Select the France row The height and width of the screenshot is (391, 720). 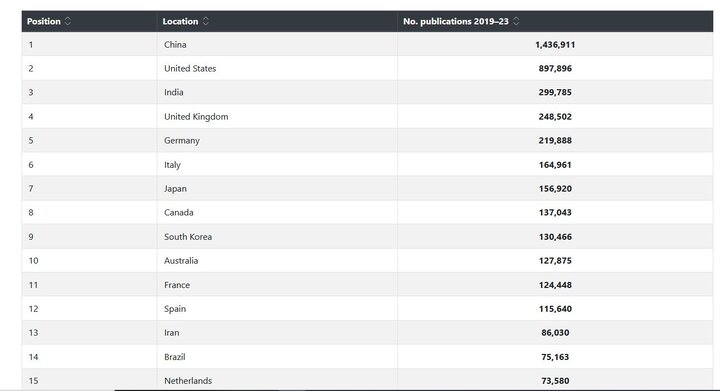(367, 285)
